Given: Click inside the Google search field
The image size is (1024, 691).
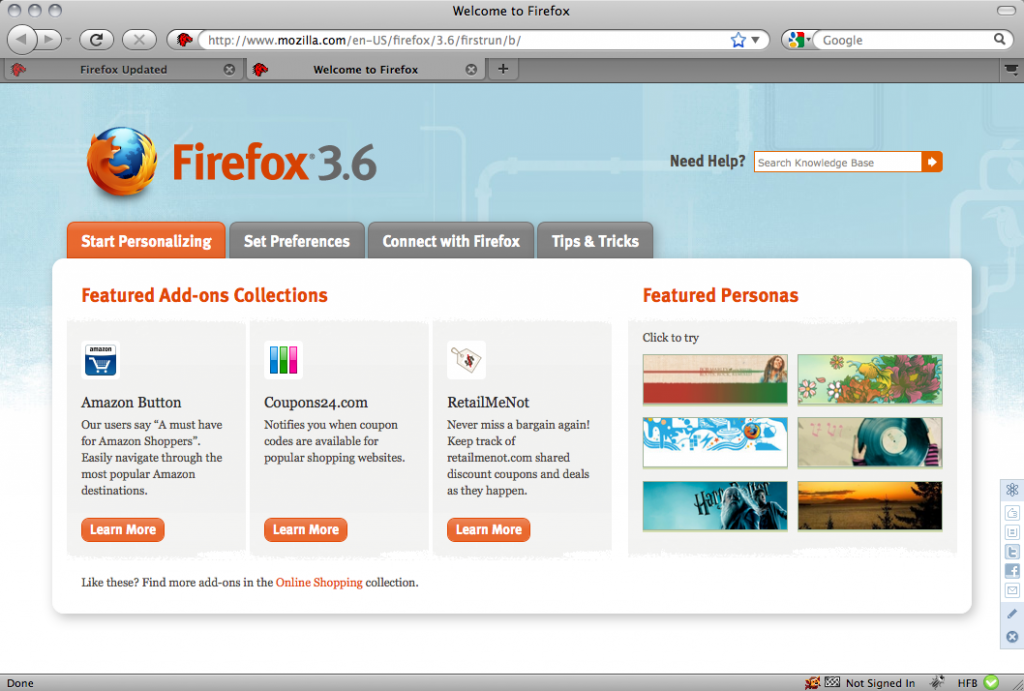Looking at the screenshot, I should (x=904, y=40).
